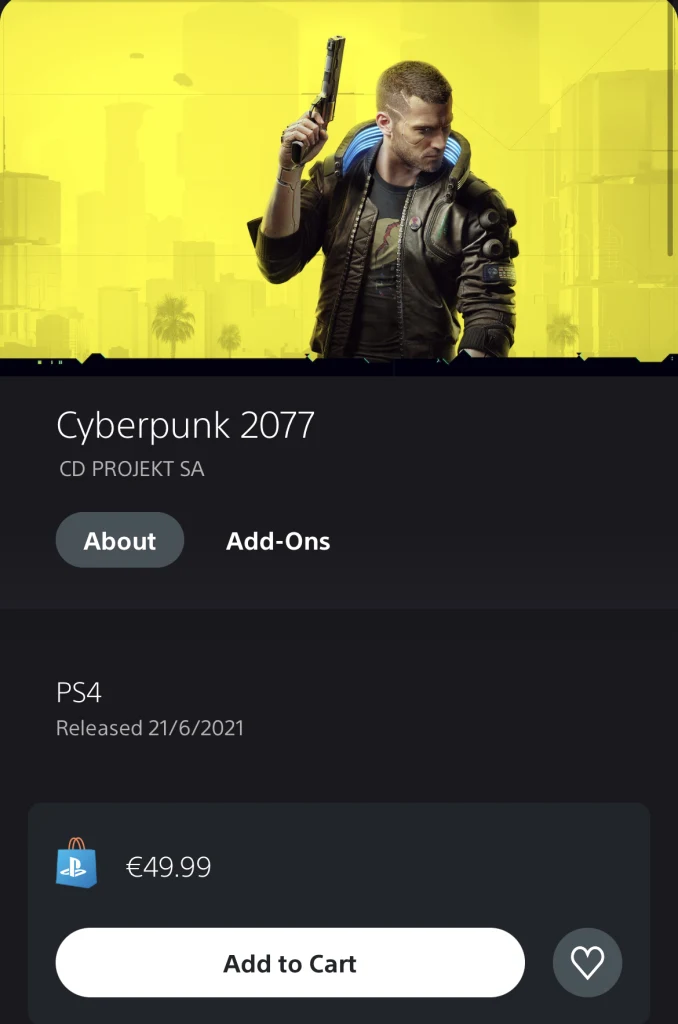Click the thin scrollbar on the right edge

tap(670, 131)
